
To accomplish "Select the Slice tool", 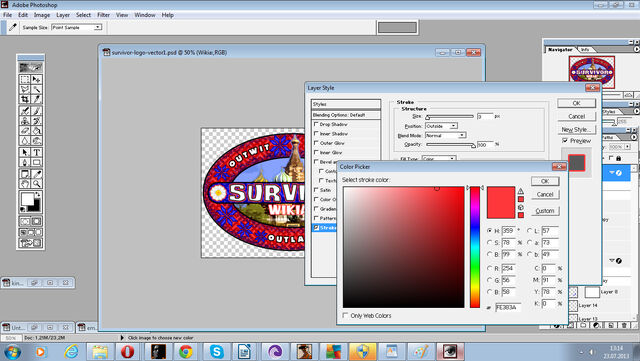I will pyautogui.click(x=36, y=99).
